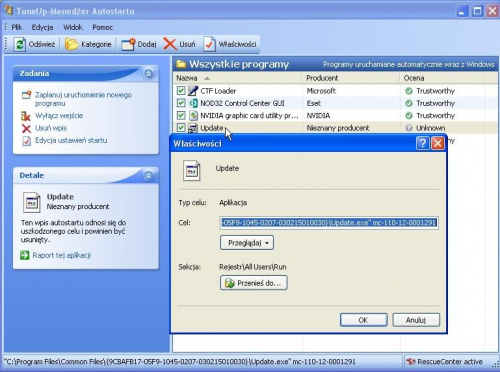Close the Właściwości dialog
The width and height of the screenshot is (500, 372).
[438, 144]
